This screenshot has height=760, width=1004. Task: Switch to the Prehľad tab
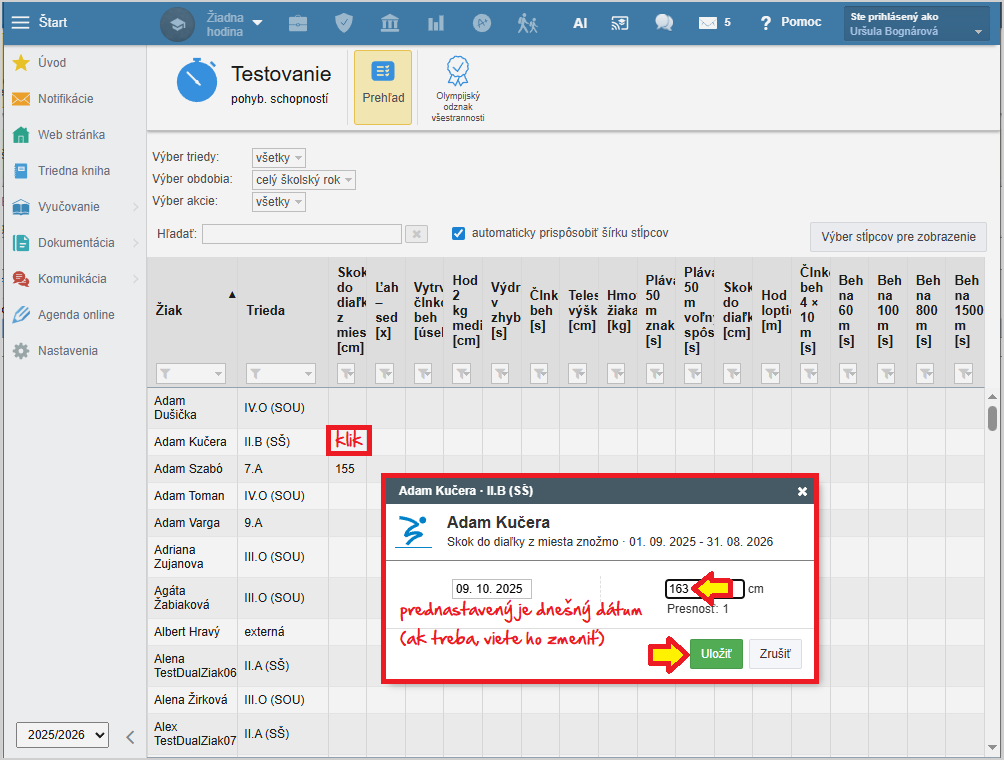(x=382, y=87)
